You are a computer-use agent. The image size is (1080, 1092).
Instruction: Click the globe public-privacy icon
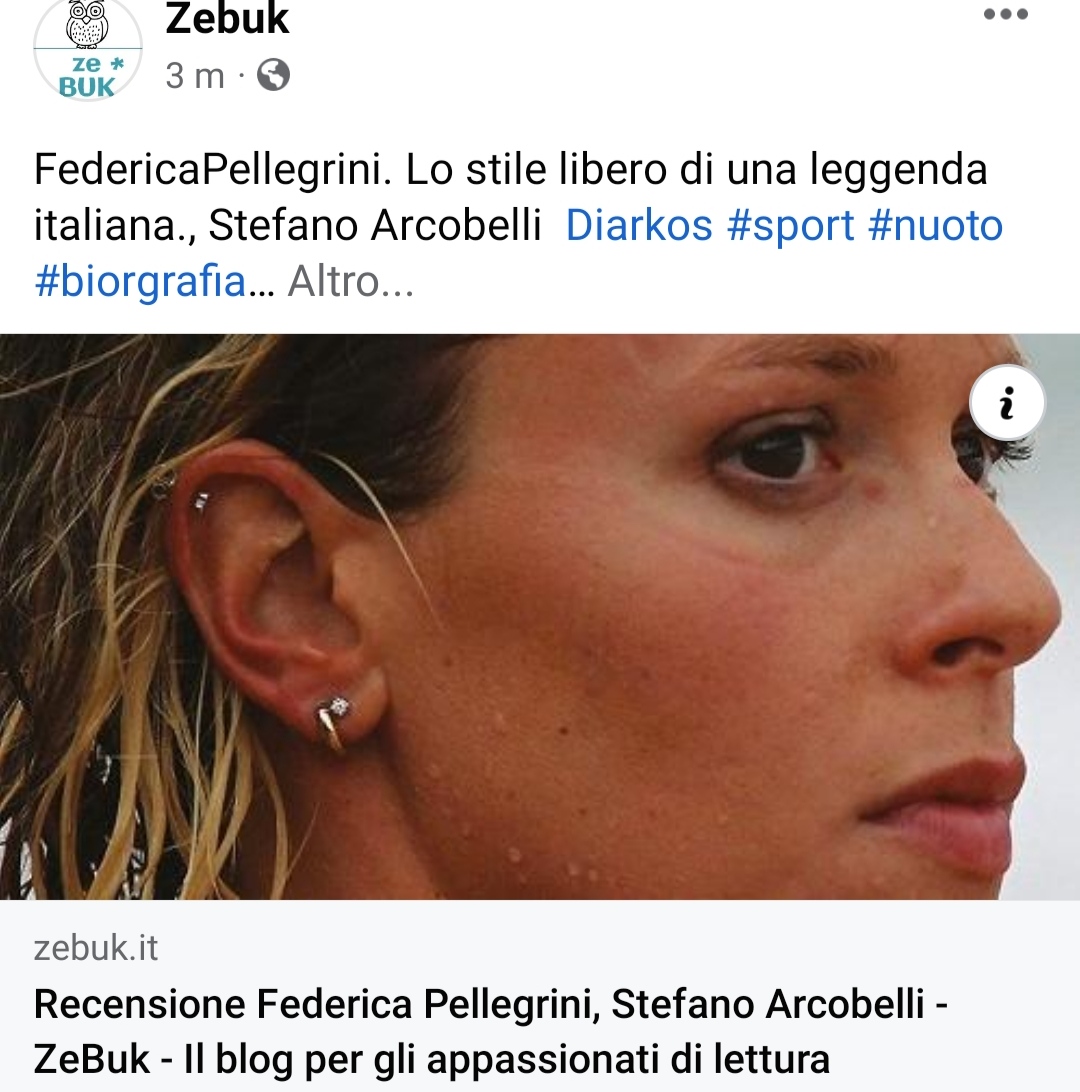274,75
